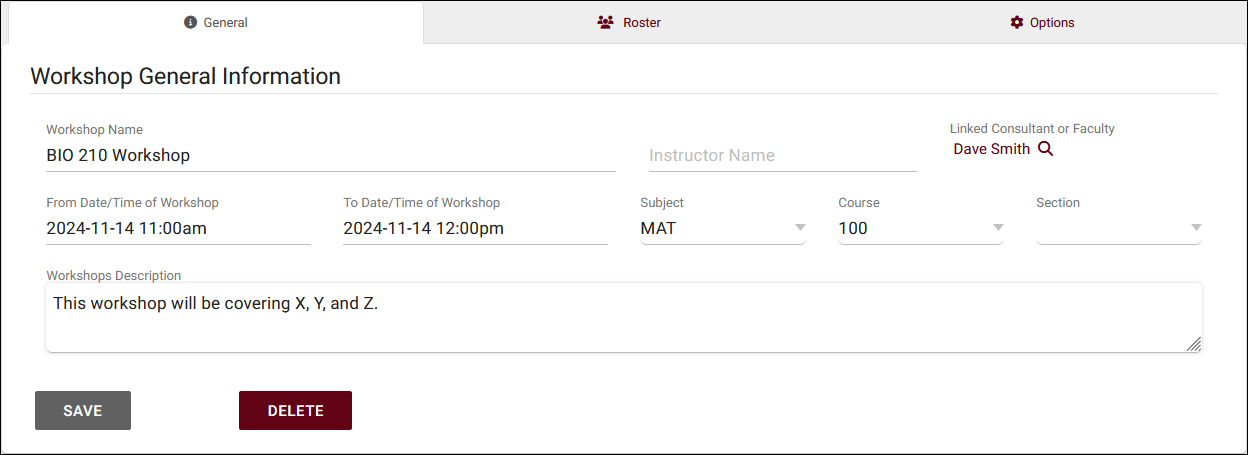The width and height of the screenshot is (1248, 455).
Task: Click the magnifier icon beside Dave Smith
Action: pos(1045,149)
